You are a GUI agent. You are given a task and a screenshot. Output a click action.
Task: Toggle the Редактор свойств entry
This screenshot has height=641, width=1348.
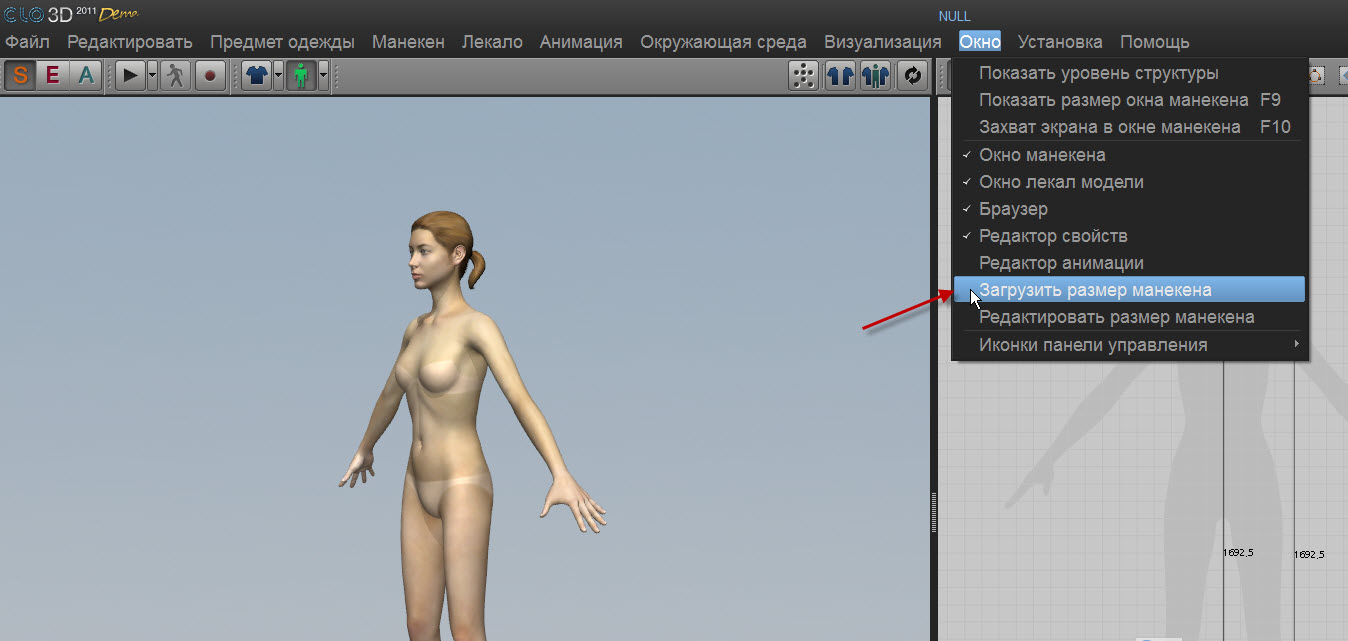coord(1129,236)
